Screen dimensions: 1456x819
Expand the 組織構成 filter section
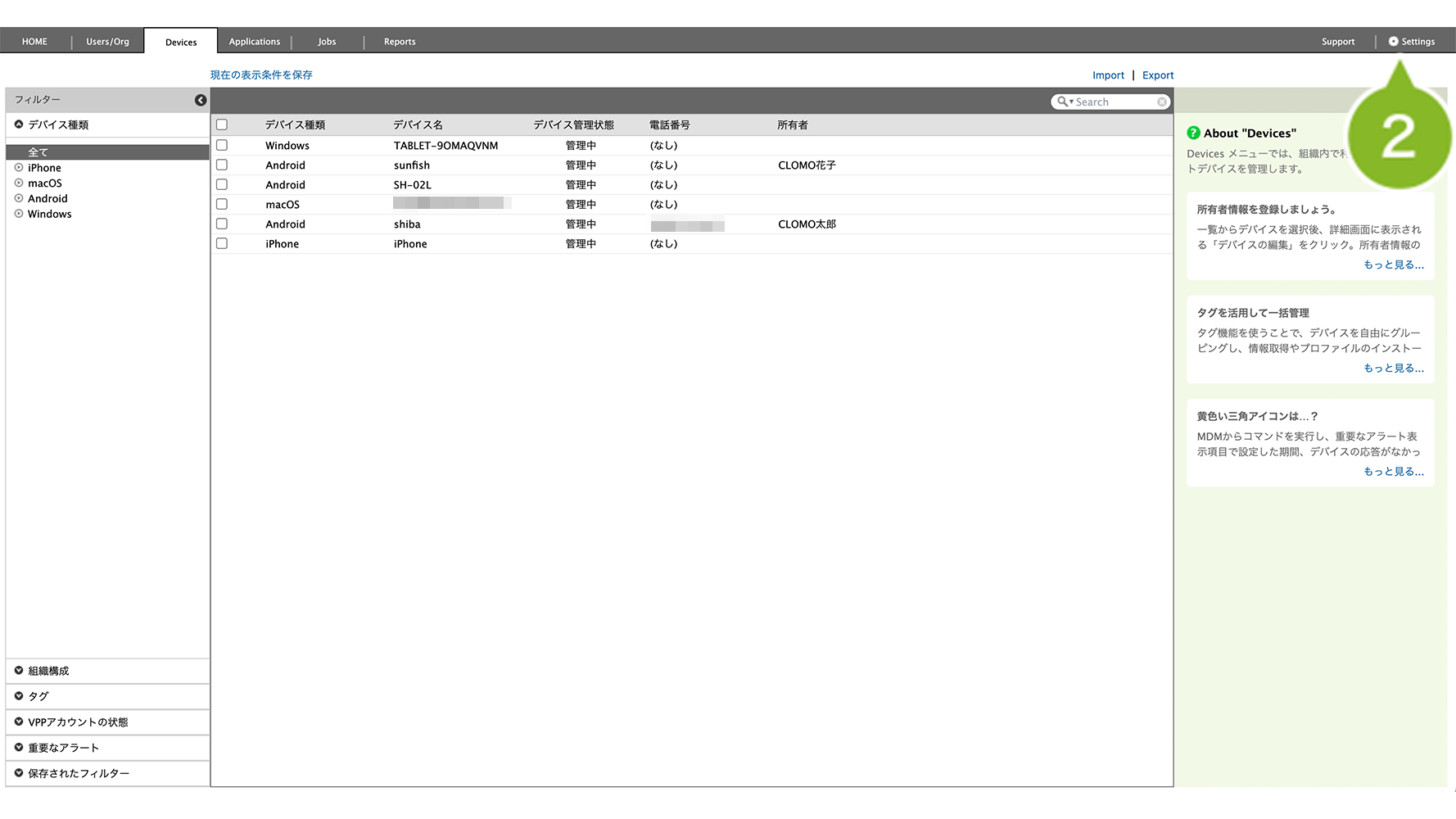pos(48,671)
